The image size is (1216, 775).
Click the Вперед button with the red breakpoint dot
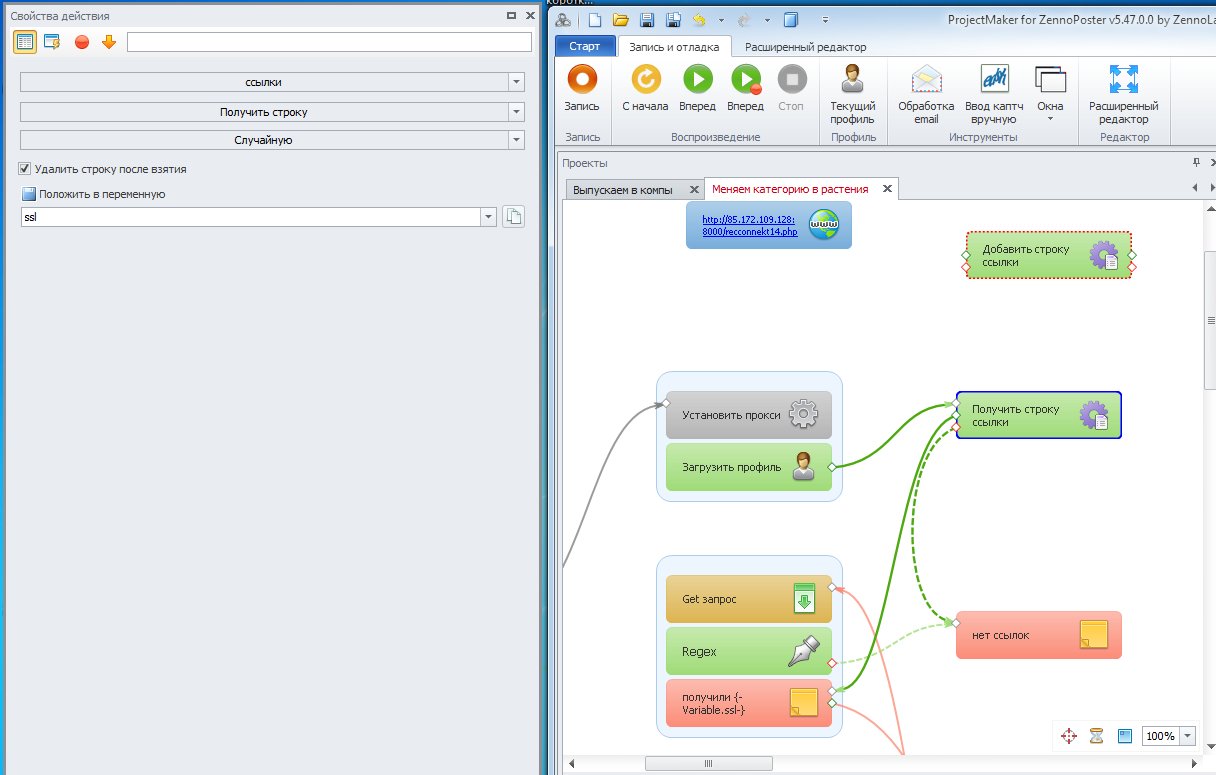click(745, 88)
